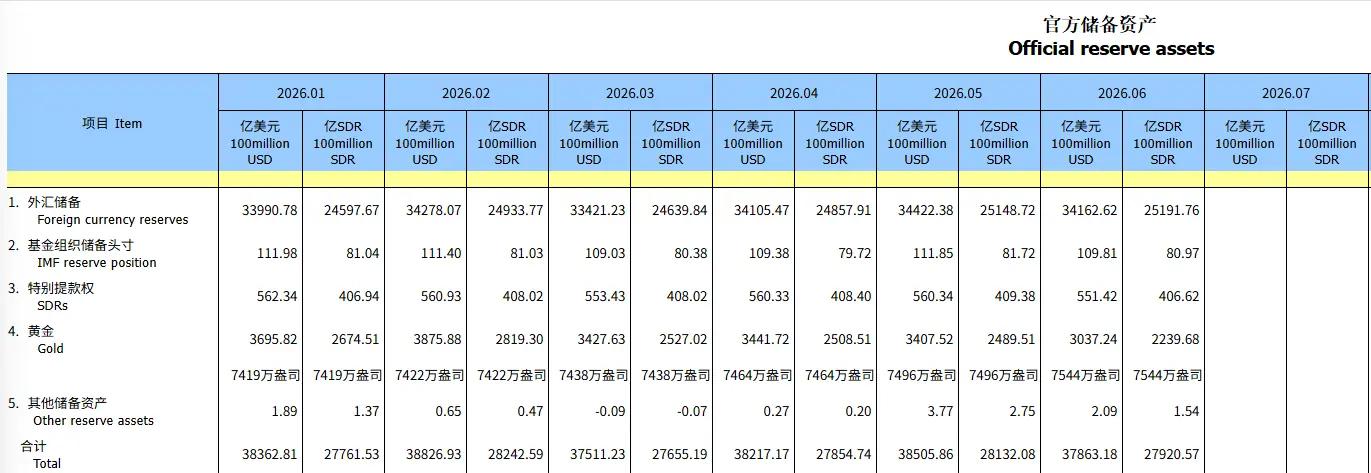Viewport: 1371px width, 473px height.
Task: Click the 2026.04 month header
Action: coord(794,93)
